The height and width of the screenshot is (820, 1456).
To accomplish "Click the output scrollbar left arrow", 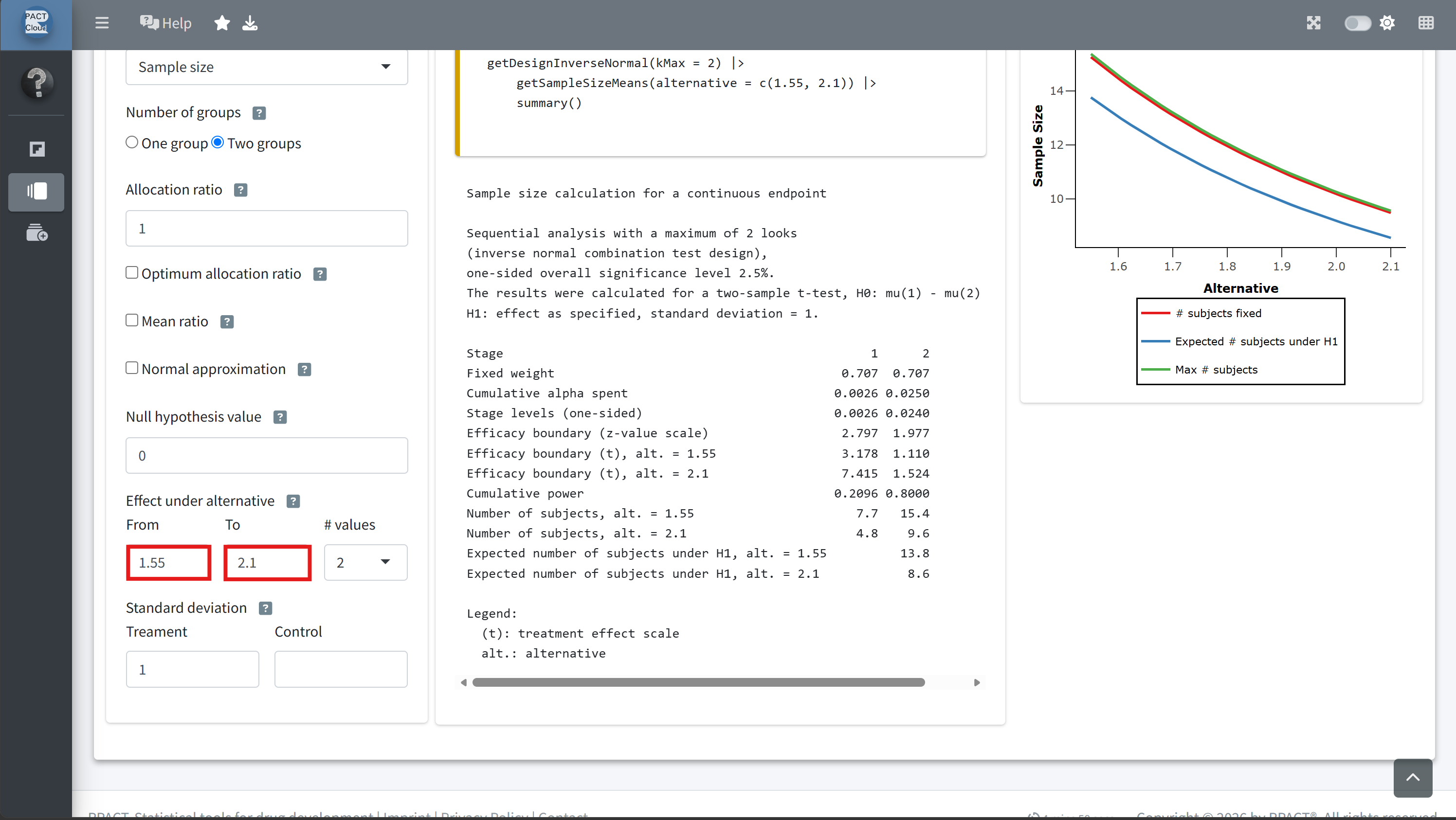I will (463, 683).
